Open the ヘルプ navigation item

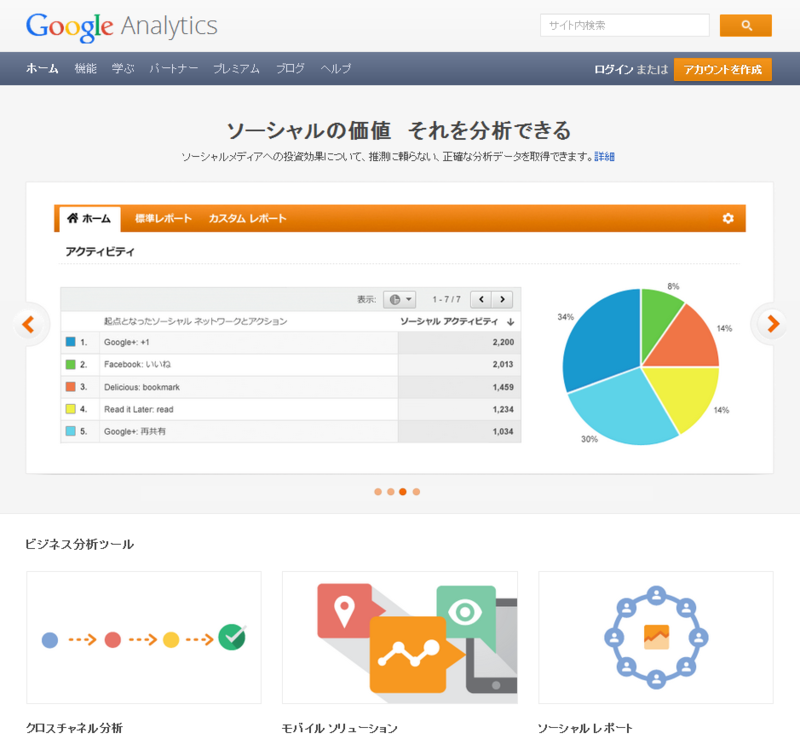[x=336, y=68]
